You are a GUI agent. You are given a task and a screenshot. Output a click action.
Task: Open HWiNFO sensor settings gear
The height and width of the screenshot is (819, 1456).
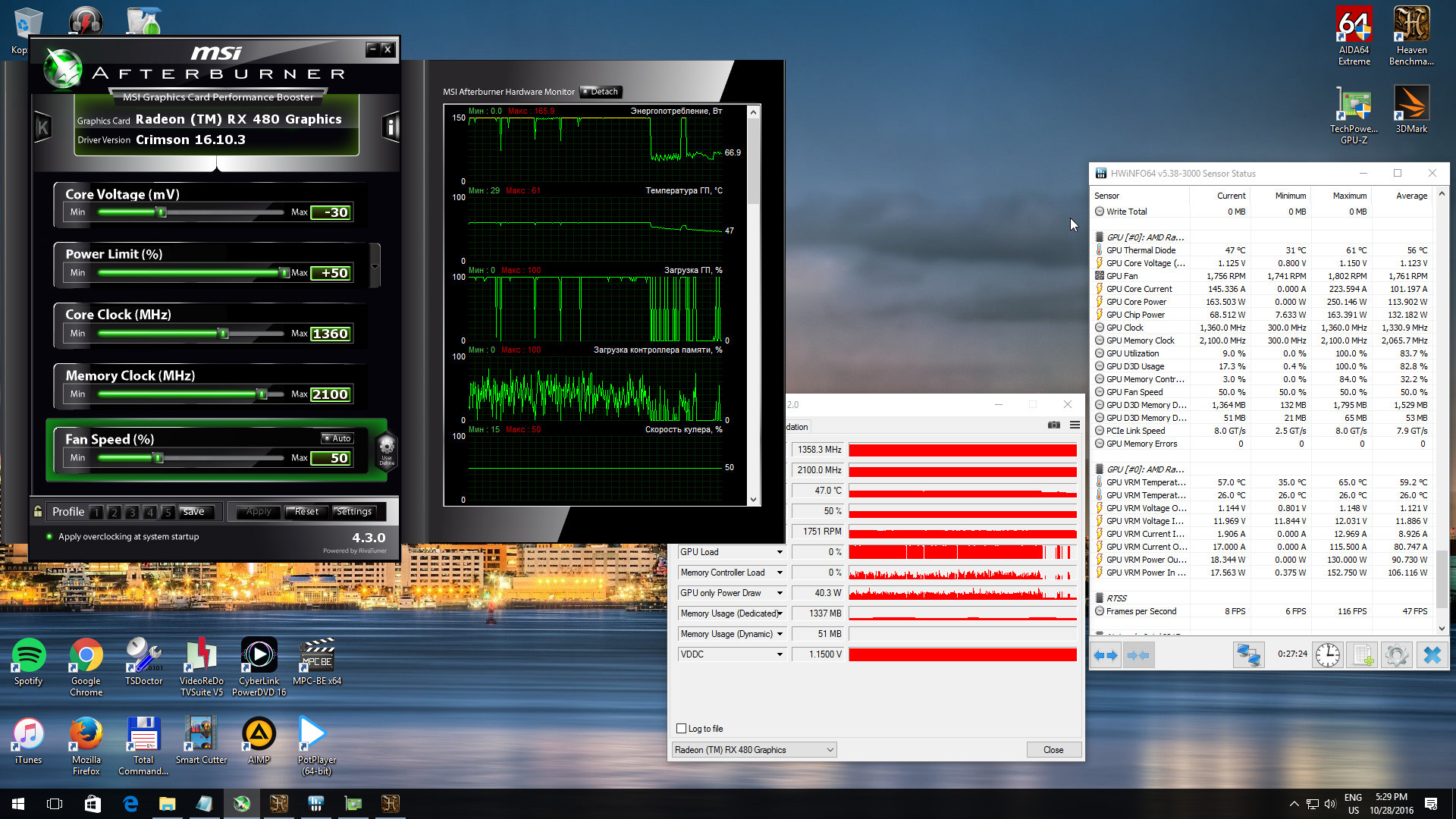1396,654
